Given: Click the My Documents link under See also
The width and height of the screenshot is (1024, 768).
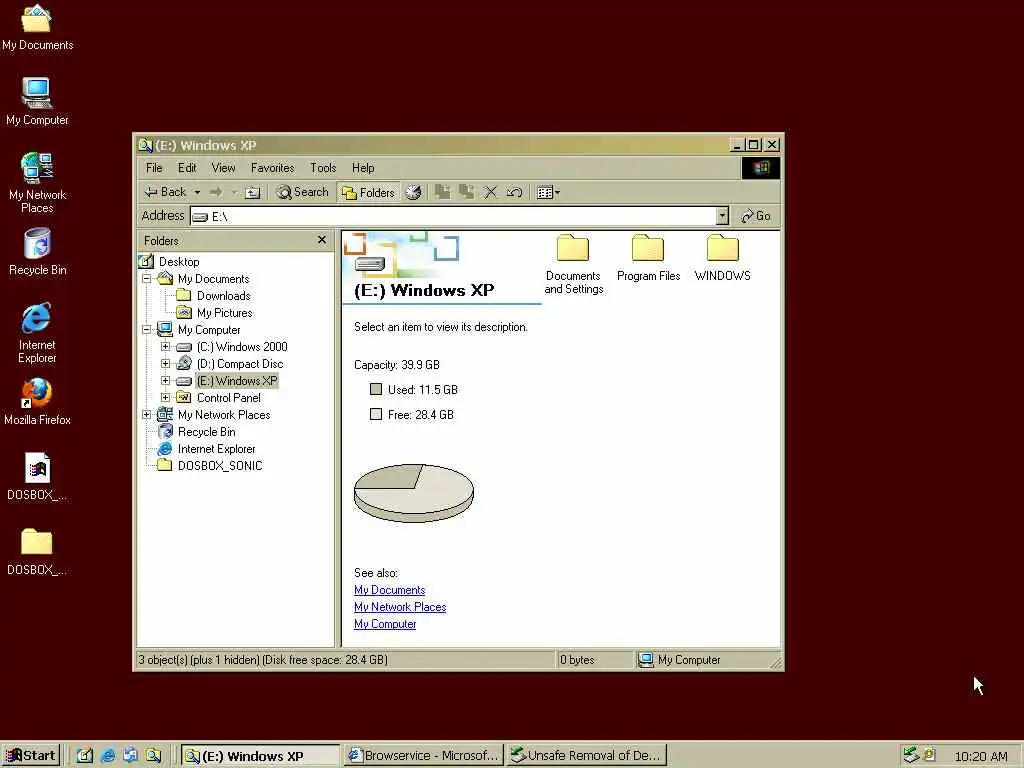Looking at the screenshot, I should [389, 590].
